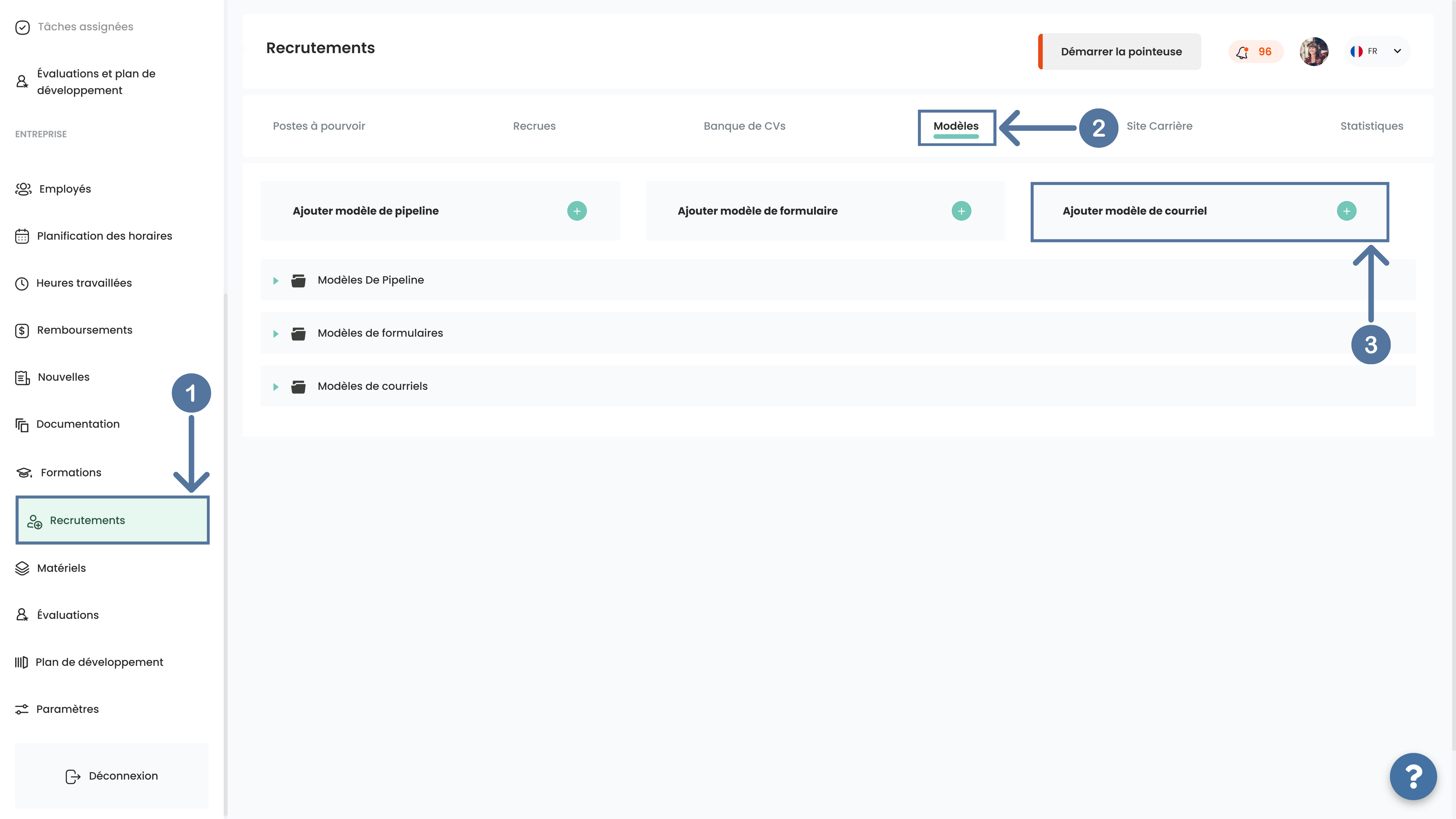Click the Déconnexion label
The height and width of the screenshot is (819, 1456).
coord(123,776)
